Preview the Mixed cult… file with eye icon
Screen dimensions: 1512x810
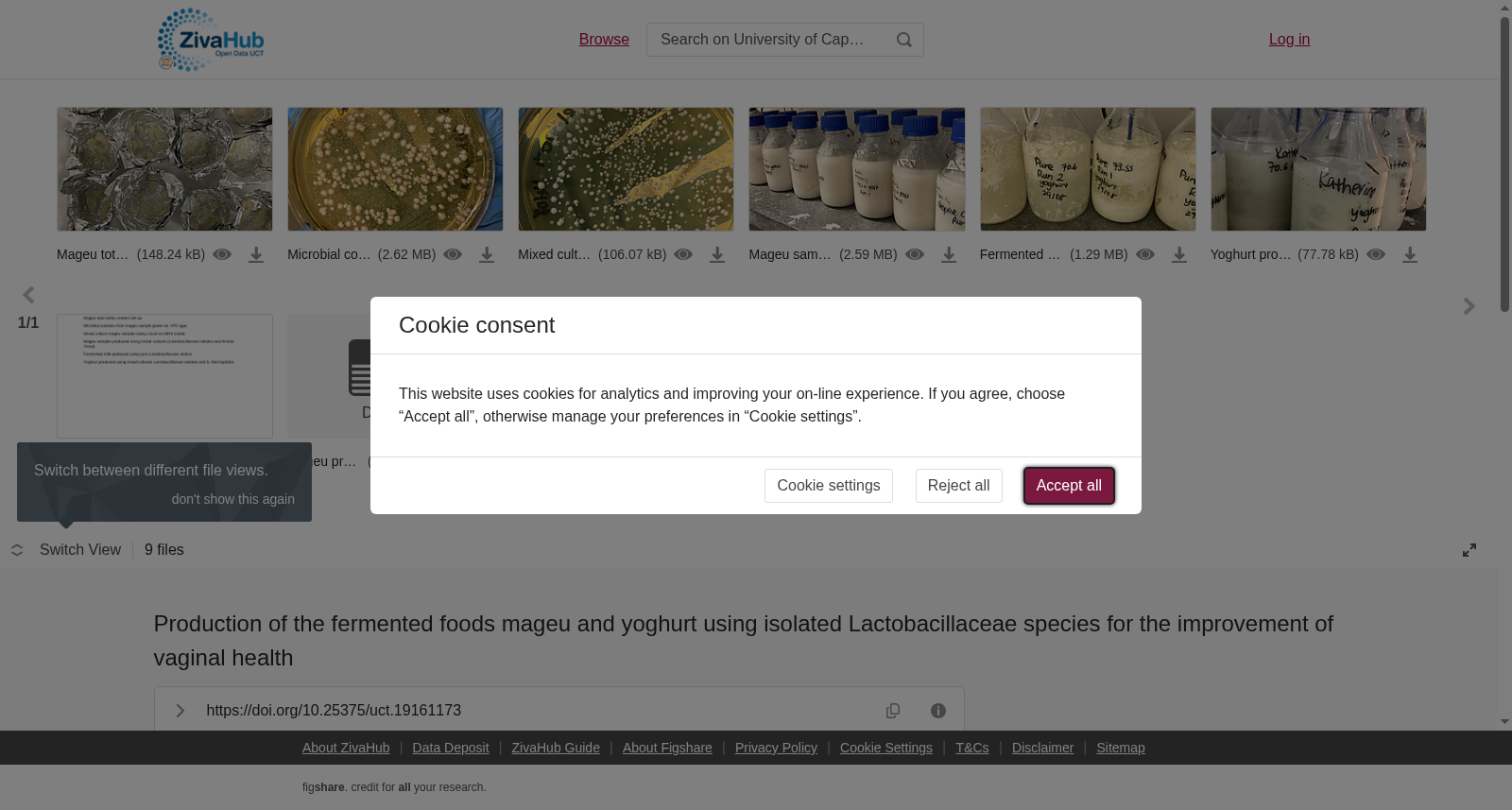click(683, 254)
